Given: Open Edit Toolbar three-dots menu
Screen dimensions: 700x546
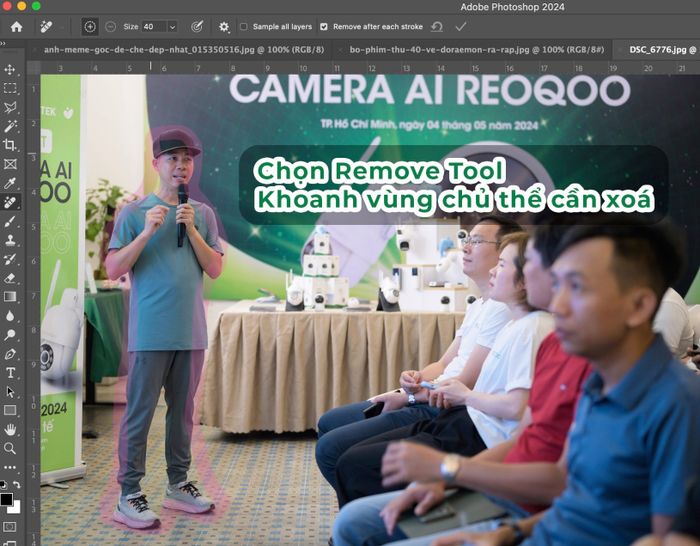Looking at the screenshot, I should 10,467.
